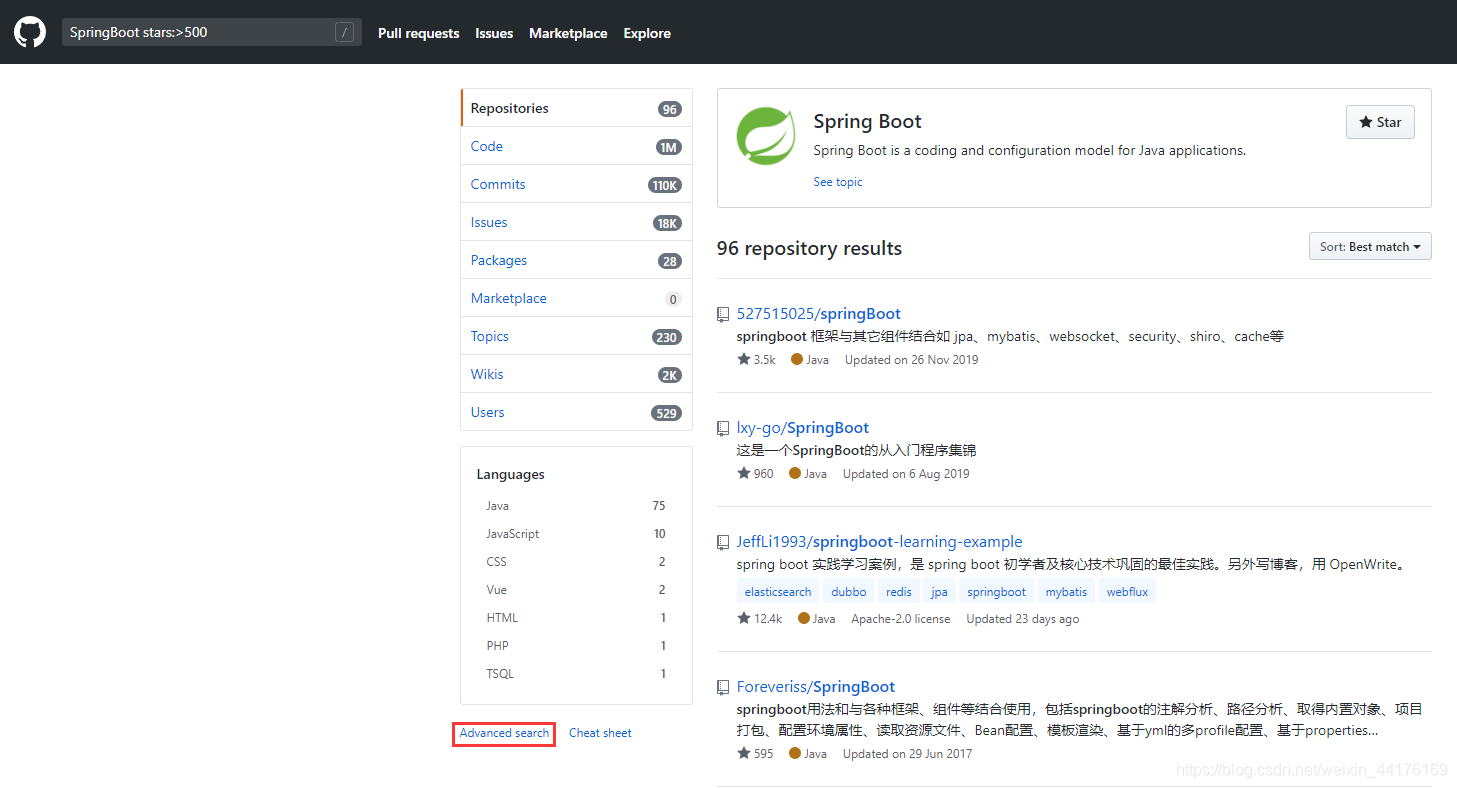
Task: Select the Code results filter
Action: pos(576,146)
